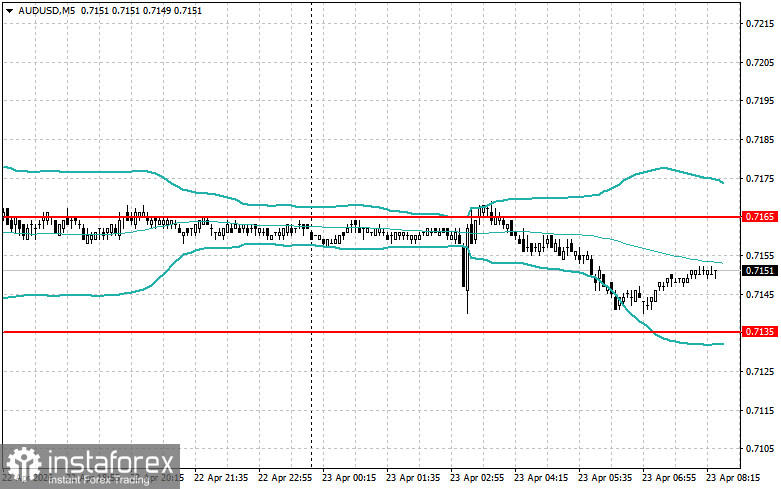This screenshot has width=781, height=489.
Task: Click the red 0.7165 price level label
Action: [x=760, y=217]
